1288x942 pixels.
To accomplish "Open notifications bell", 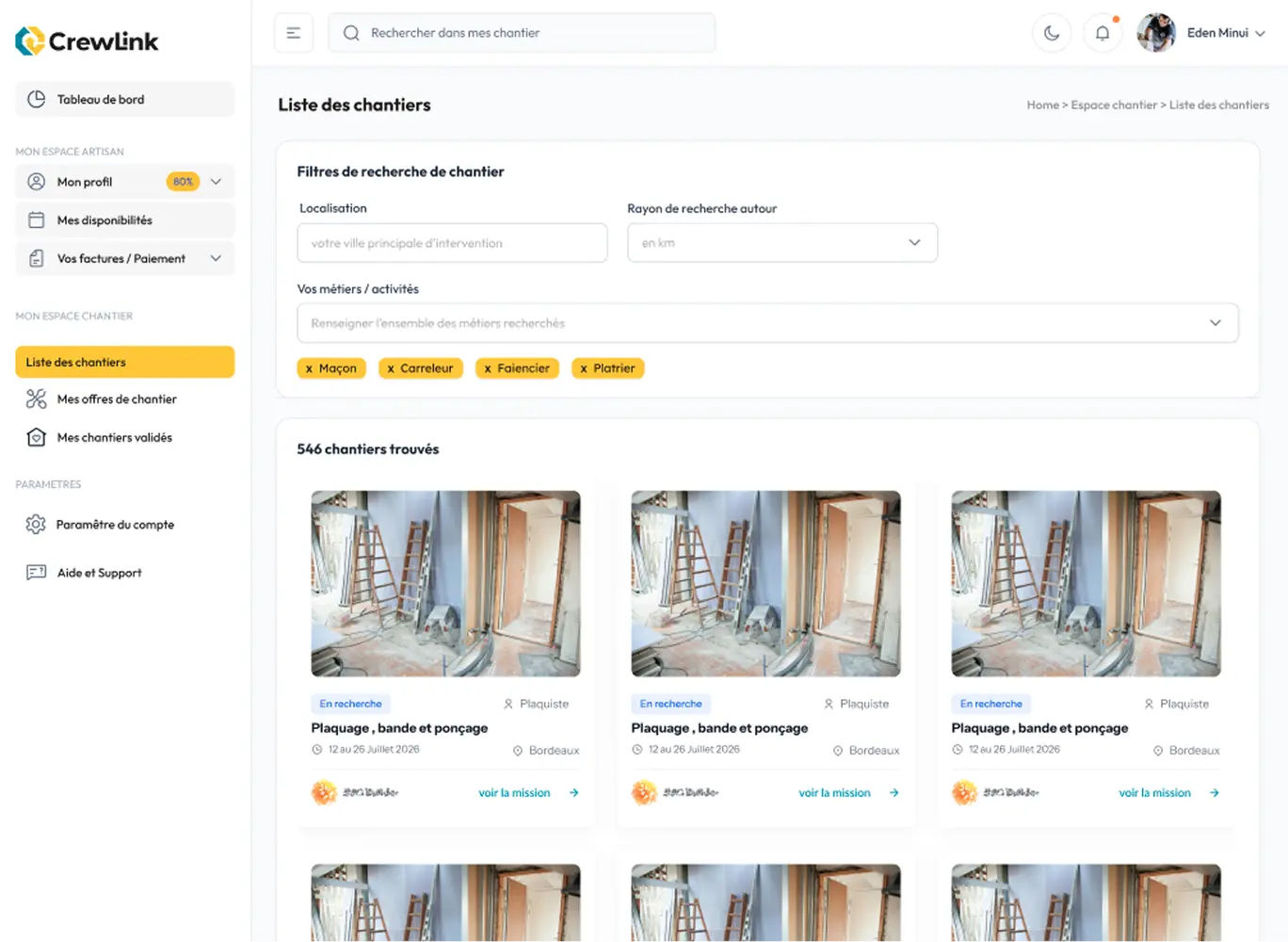I will (1103, 33).
